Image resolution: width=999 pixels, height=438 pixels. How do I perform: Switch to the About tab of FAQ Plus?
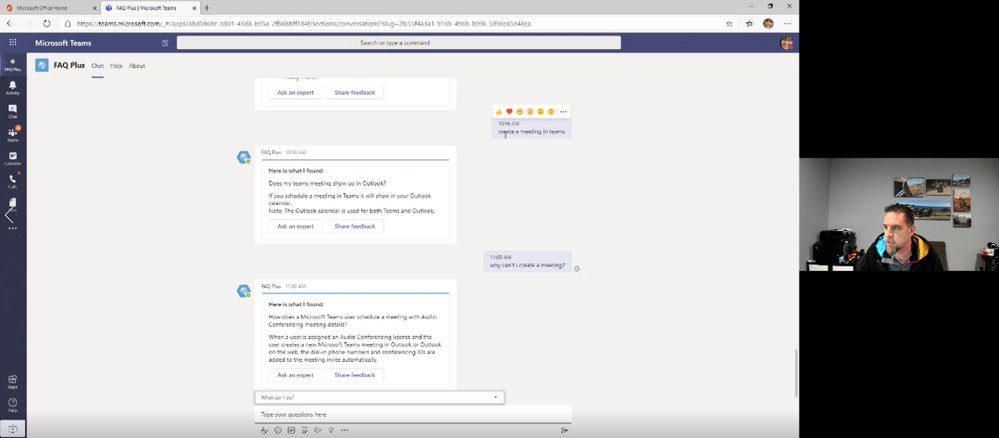(x=137, y=66)
